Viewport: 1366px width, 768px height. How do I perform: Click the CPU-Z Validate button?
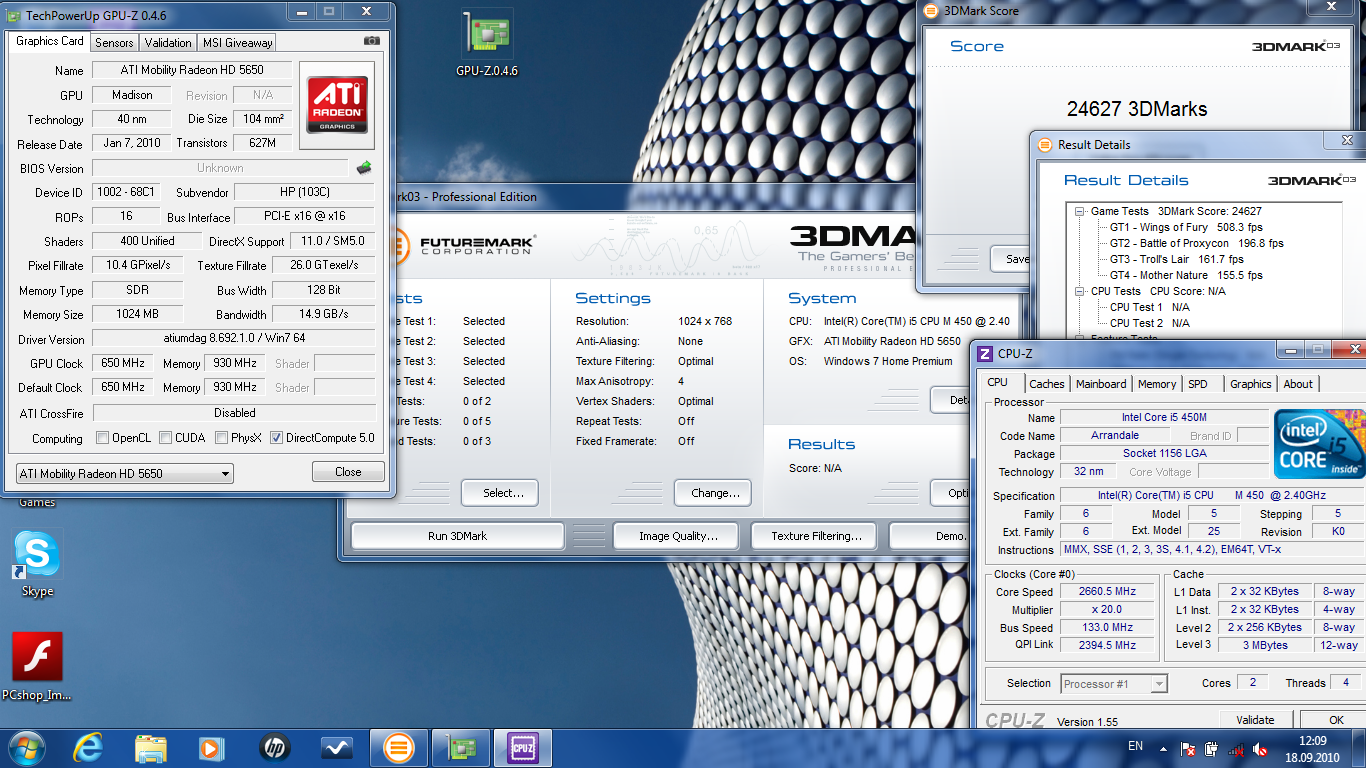[x=1255, y=720]
